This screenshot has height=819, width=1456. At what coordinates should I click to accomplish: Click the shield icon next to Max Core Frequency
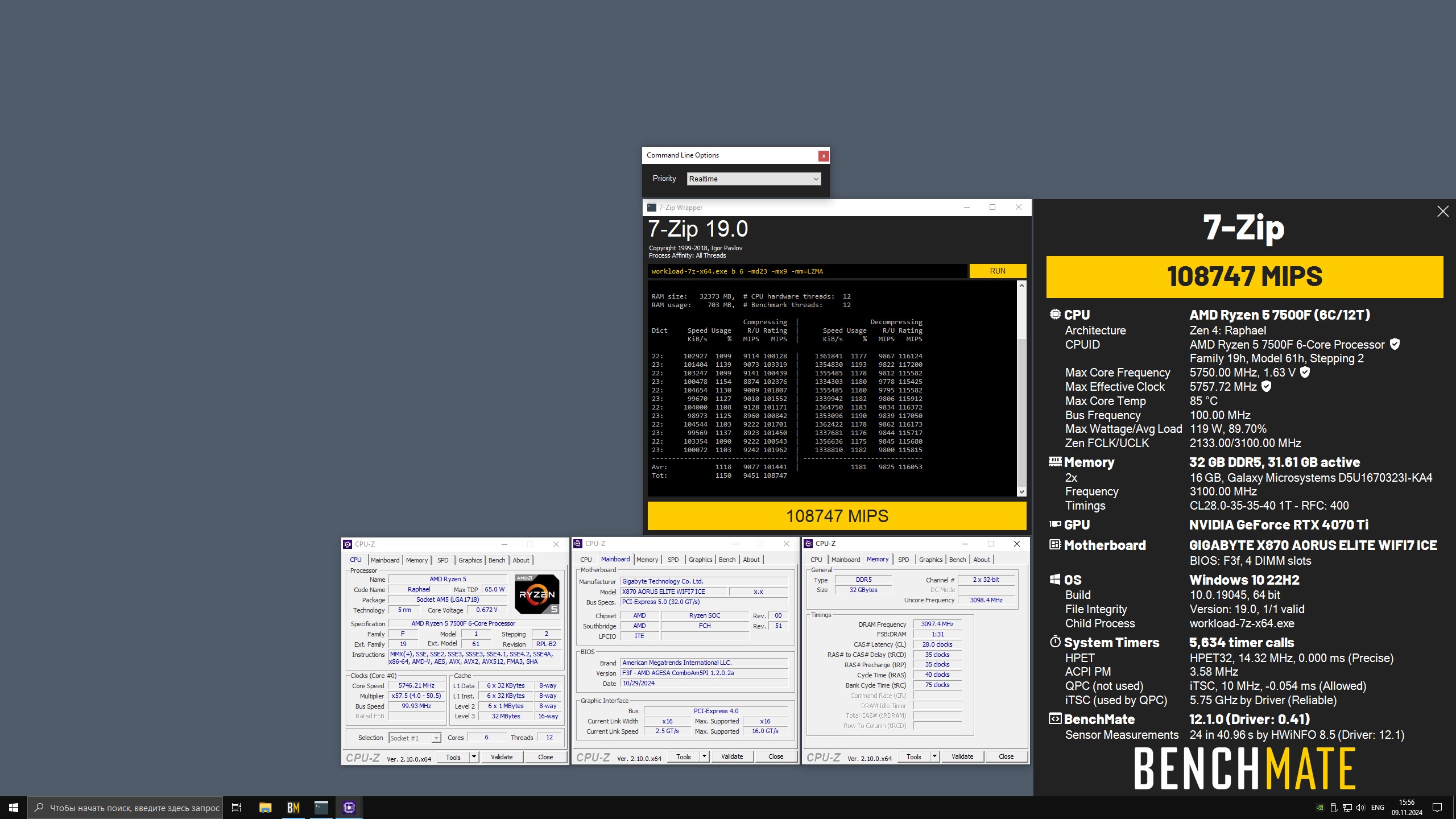(1305, 373)
